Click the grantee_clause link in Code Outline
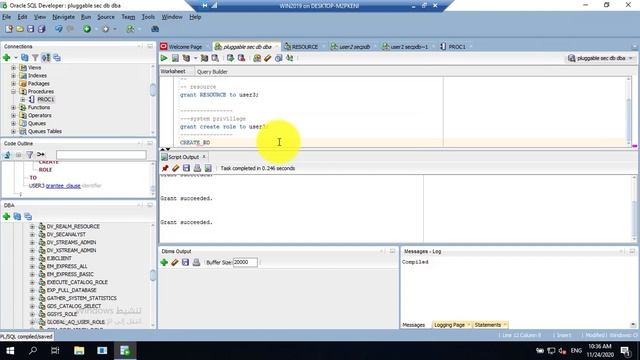Screen dimensions: 640x360 tap(63, 186)
